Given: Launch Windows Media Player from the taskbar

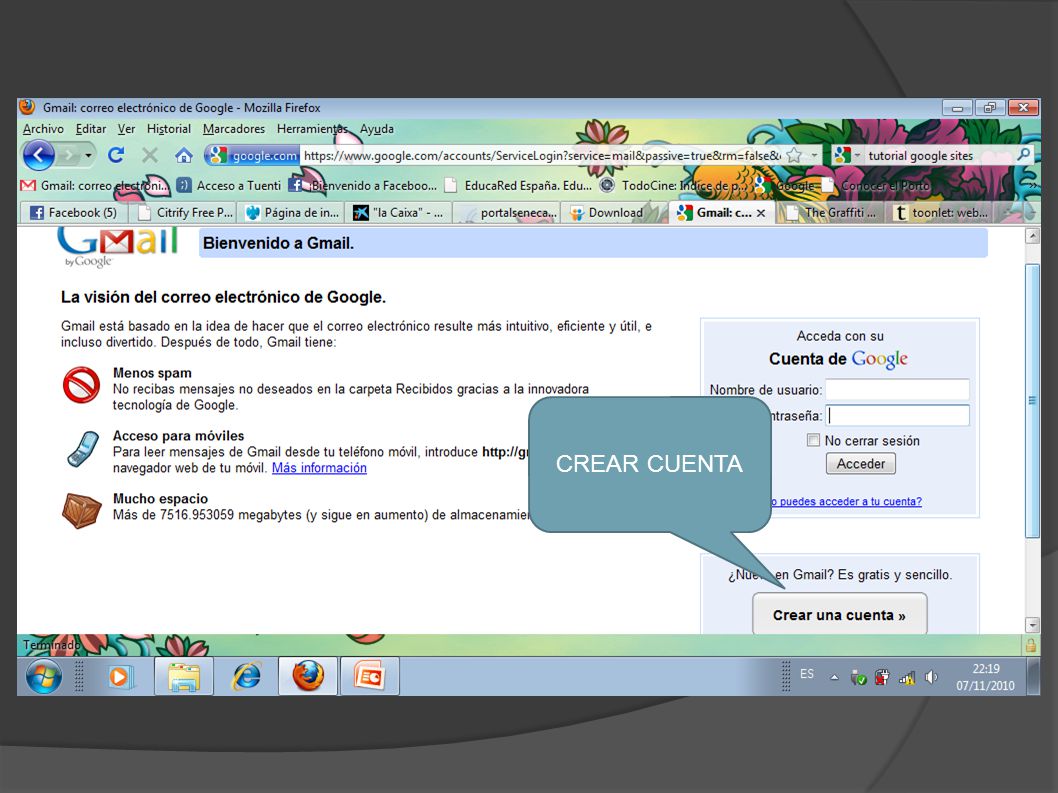Looking at the screenshot, I should coord(119,676).
